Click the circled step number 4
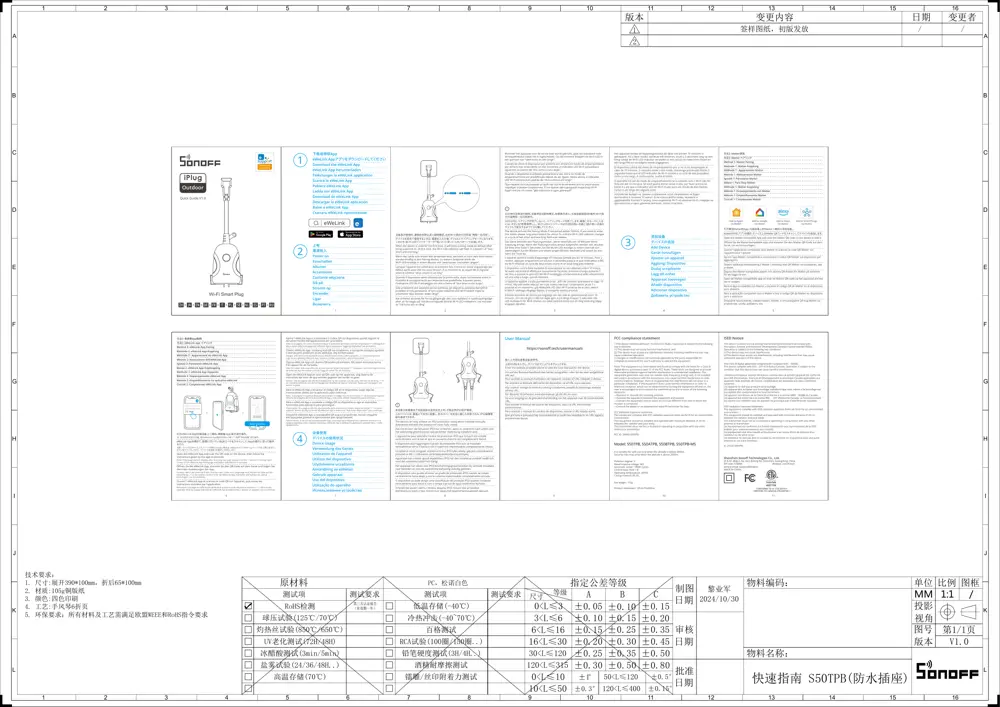The width and height of the screenshot is (1000, 707). pyautogui.click(x=299, y=437)
